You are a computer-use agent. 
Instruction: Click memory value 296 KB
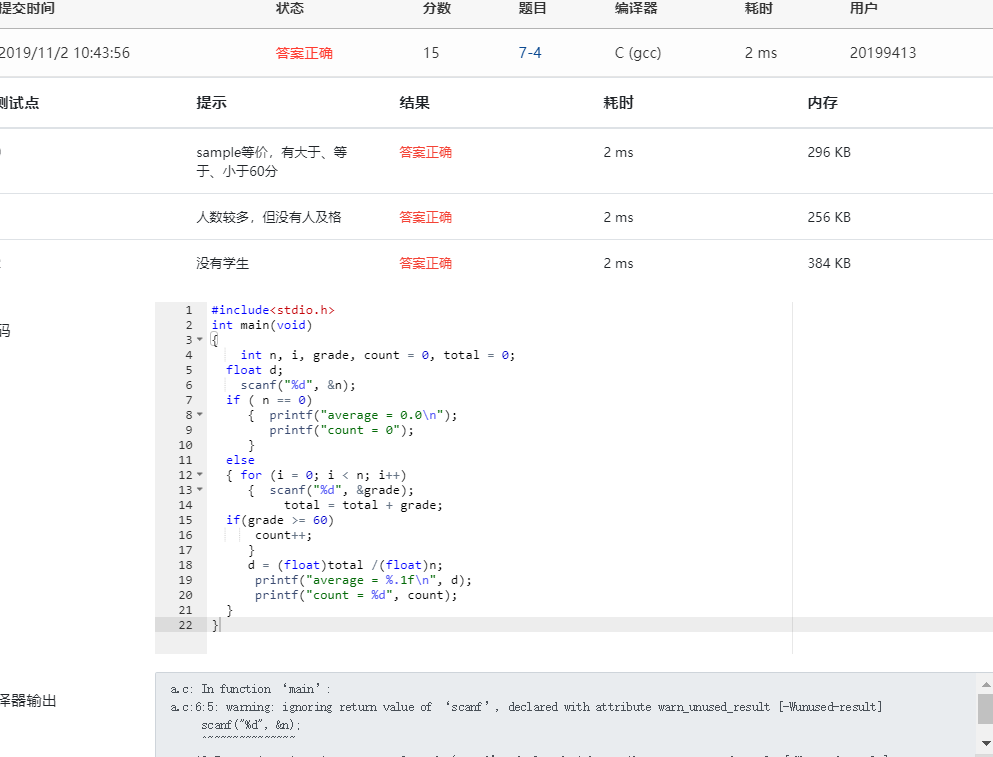click(829, 152)
